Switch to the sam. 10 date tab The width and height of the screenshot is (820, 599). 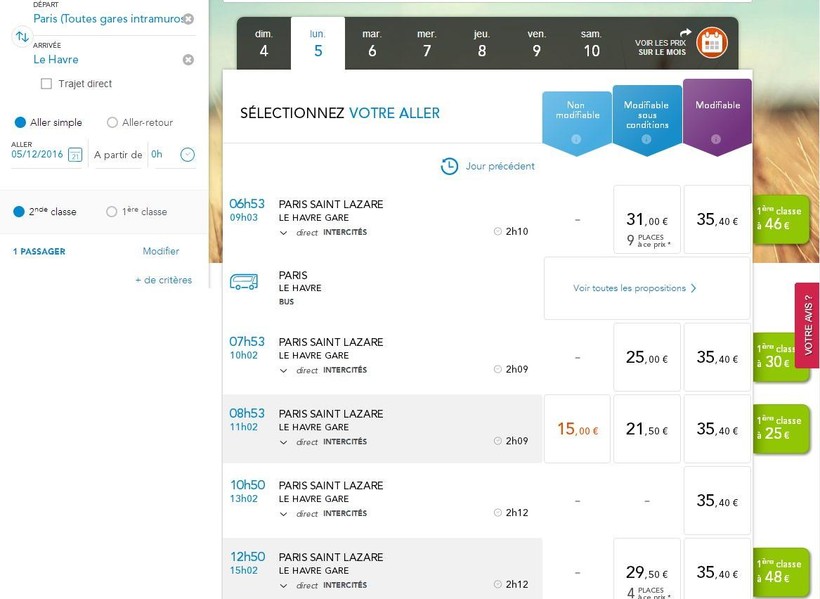[x=591, y=43]
